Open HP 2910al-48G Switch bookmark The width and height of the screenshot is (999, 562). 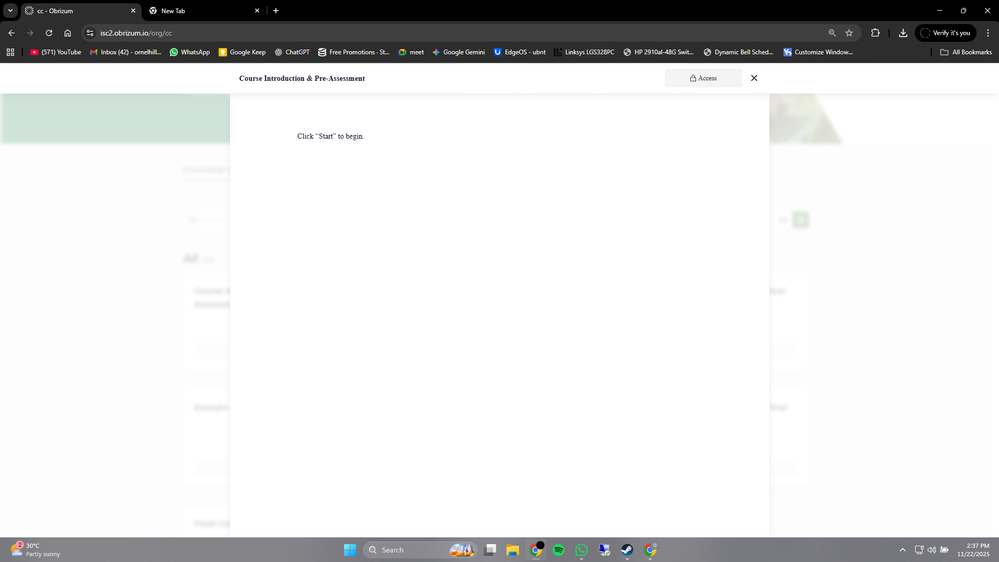click(x=658, y=52)
